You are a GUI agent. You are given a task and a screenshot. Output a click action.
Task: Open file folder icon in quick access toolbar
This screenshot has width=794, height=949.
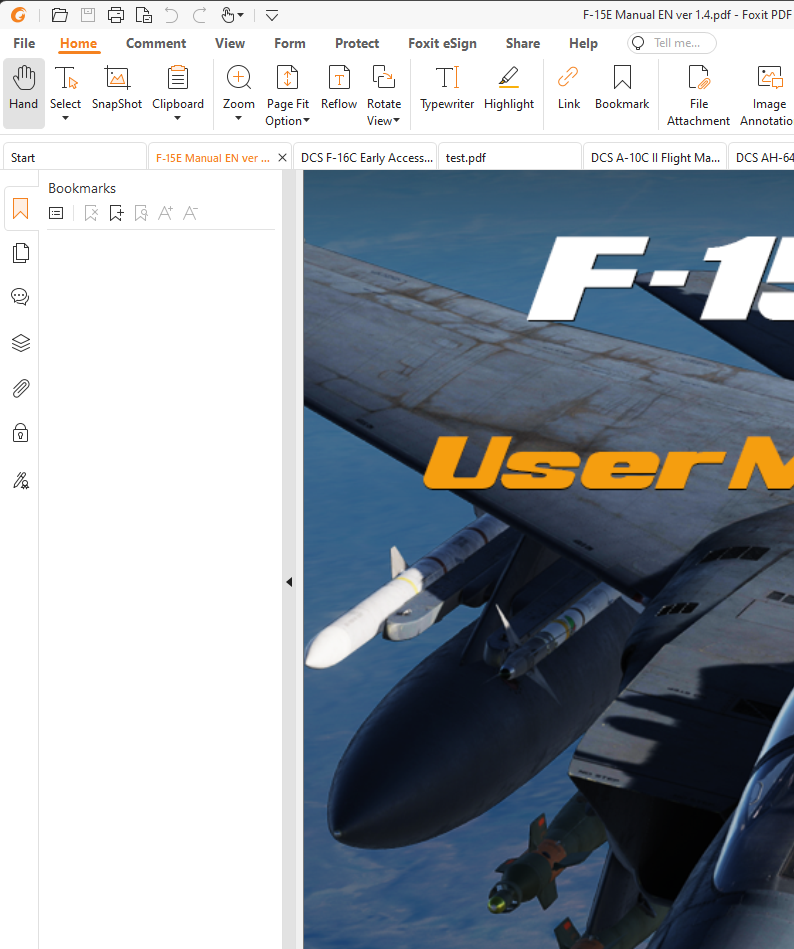pos(59,15)
